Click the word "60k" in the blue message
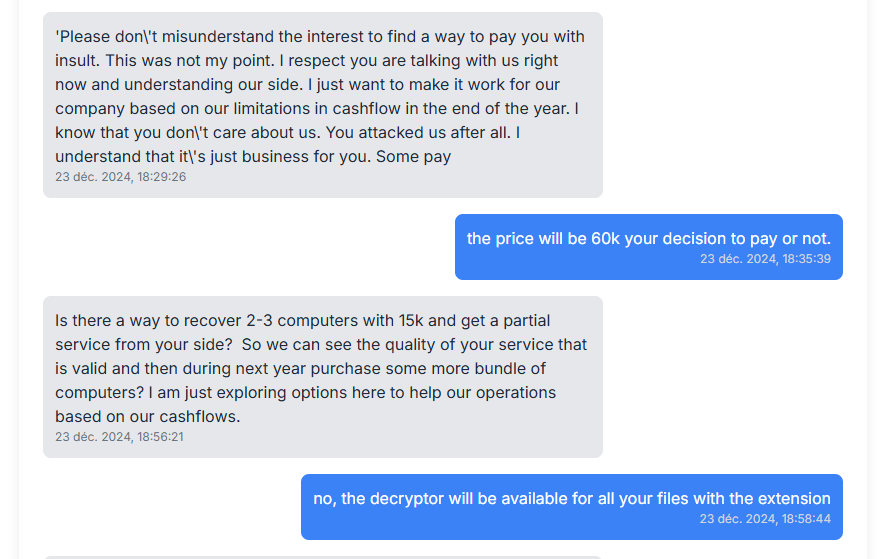 pyautogui.click(x=605, y=239)
